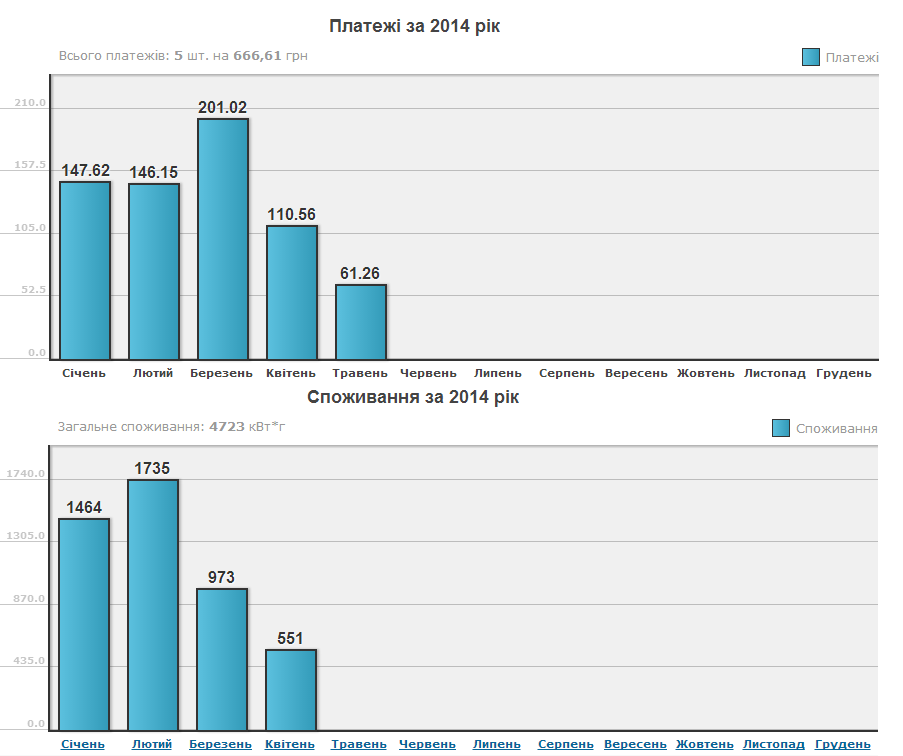Image resolution: width=903 pixels, height=756 pixels.
Task: Click the Грудень month link
Action: pos(843,744)
